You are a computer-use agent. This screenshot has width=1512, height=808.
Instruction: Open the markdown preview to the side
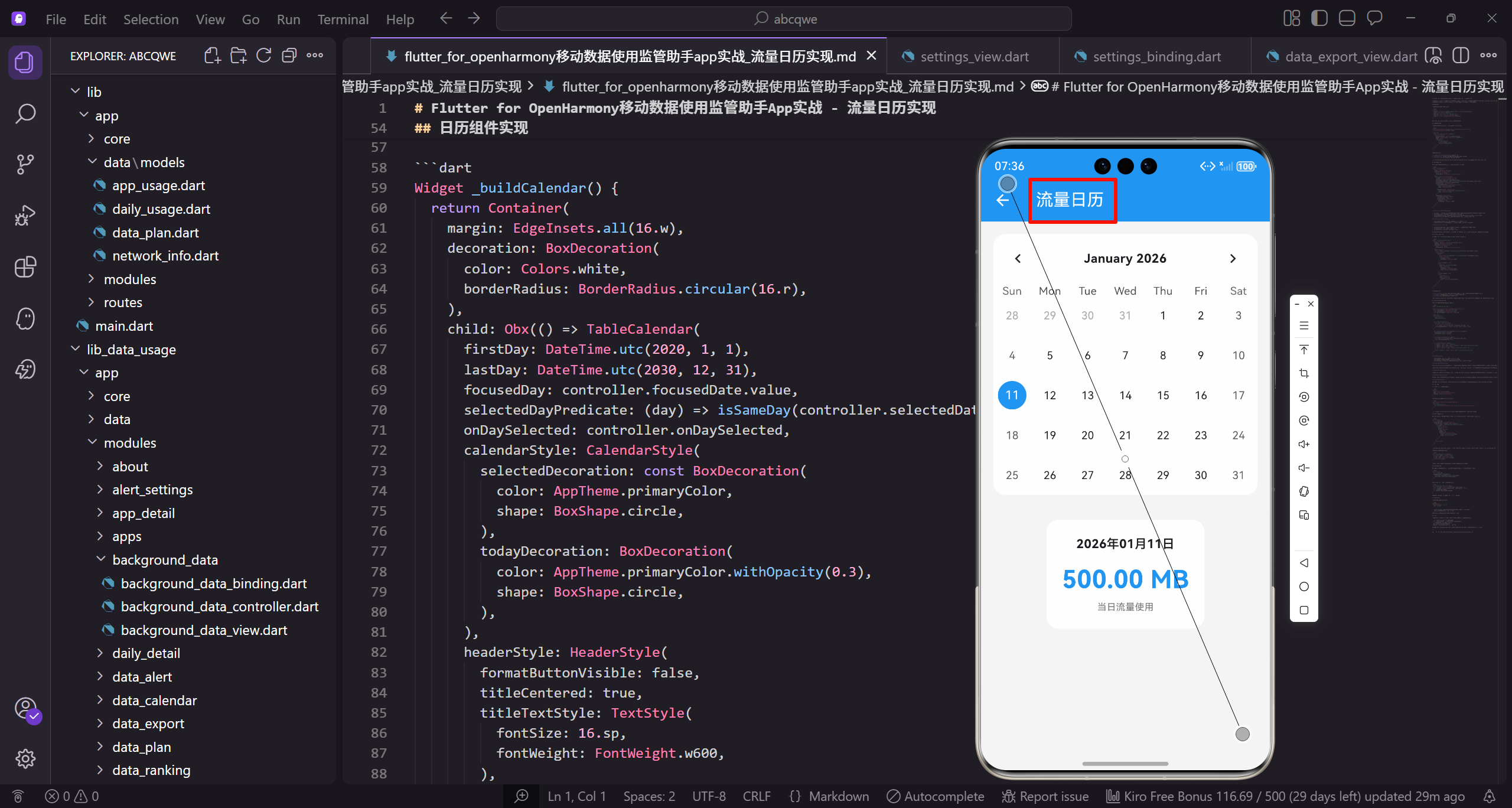pos(1433,56)
